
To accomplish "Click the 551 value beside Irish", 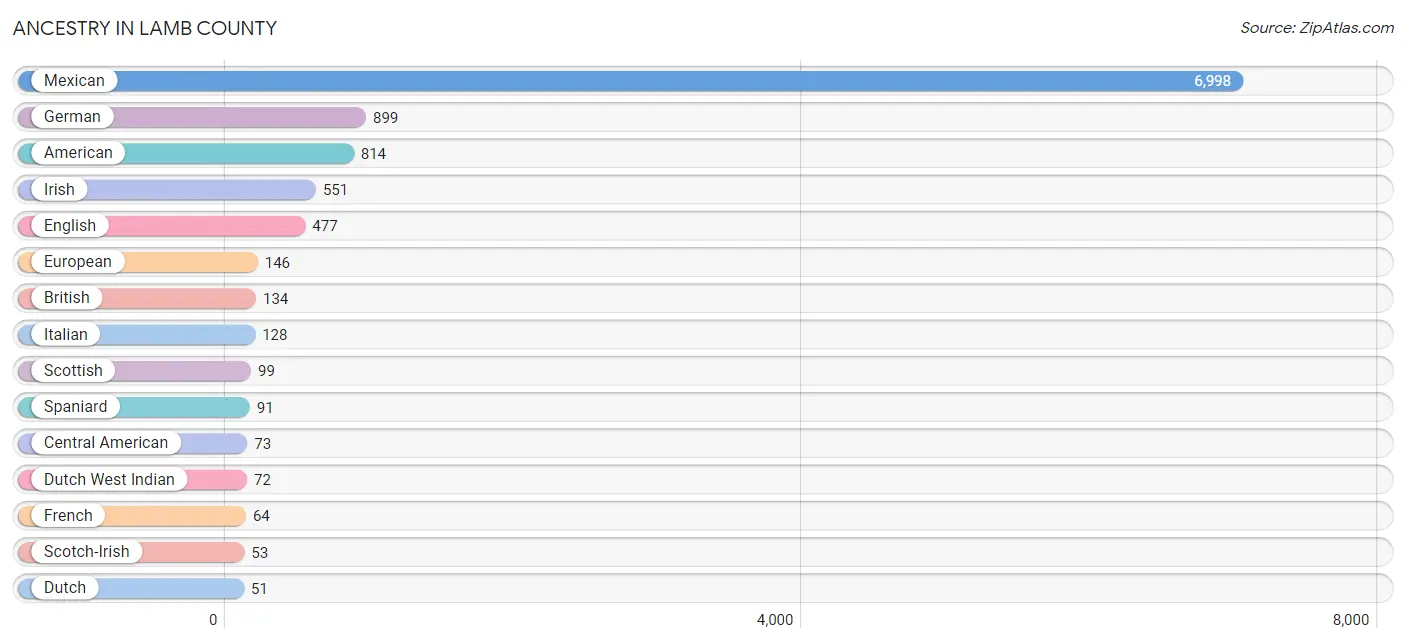I will (x=335, y=190).
